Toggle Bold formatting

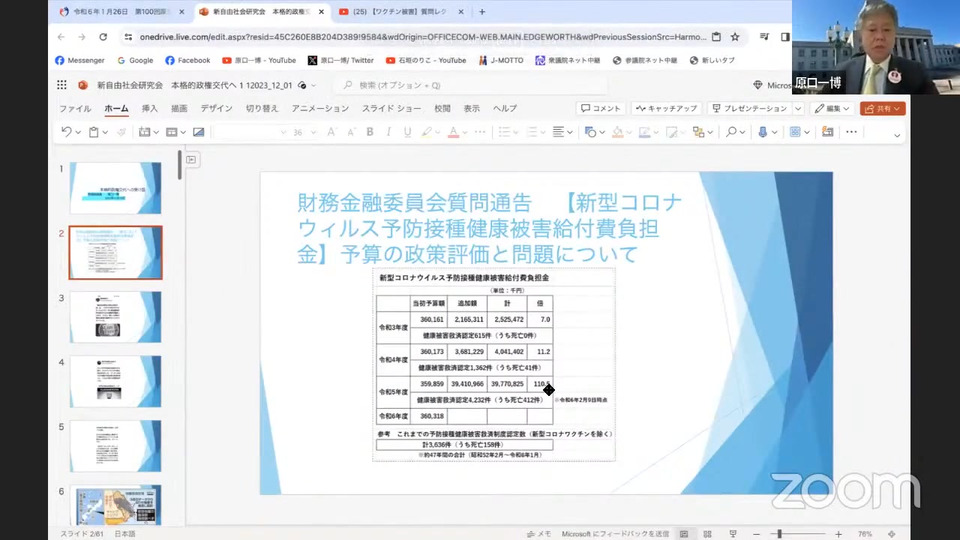pyautogui.click(x=370, y=132)
